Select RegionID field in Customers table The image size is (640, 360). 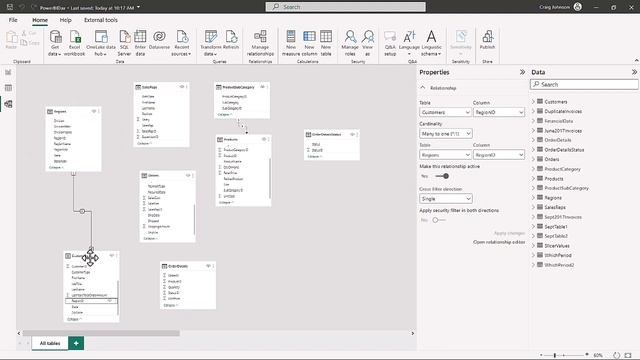91,301
